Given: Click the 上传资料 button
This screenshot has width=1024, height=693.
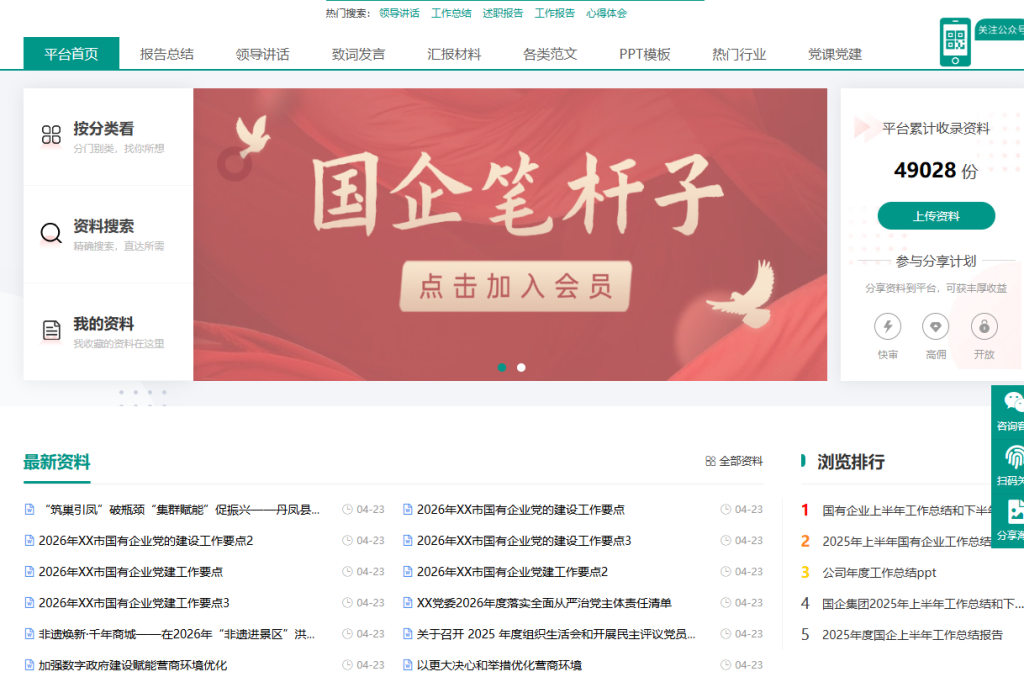Looking at the screenshot, I should click(936, 216).
